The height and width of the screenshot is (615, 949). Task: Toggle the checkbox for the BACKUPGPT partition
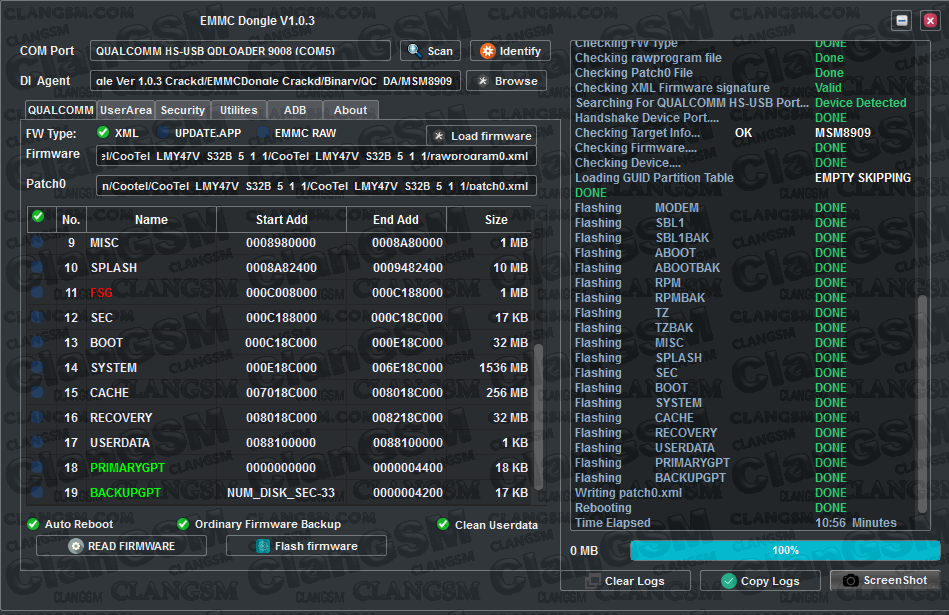tap(37, 492)
